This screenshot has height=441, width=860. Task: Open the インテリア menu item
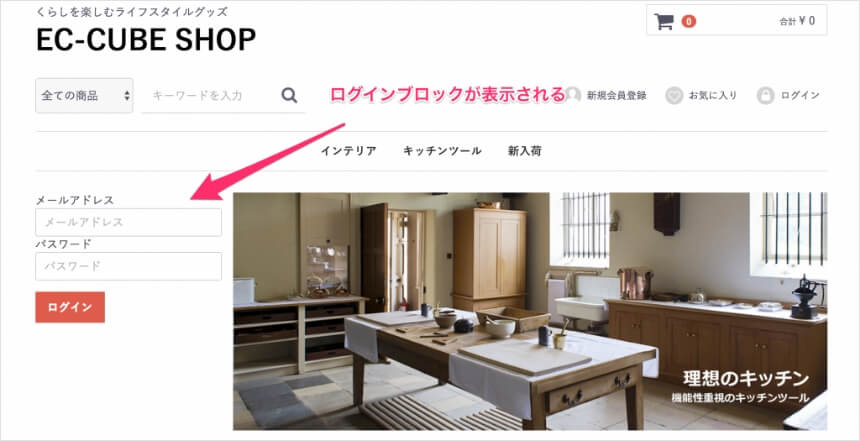point(349,151)
